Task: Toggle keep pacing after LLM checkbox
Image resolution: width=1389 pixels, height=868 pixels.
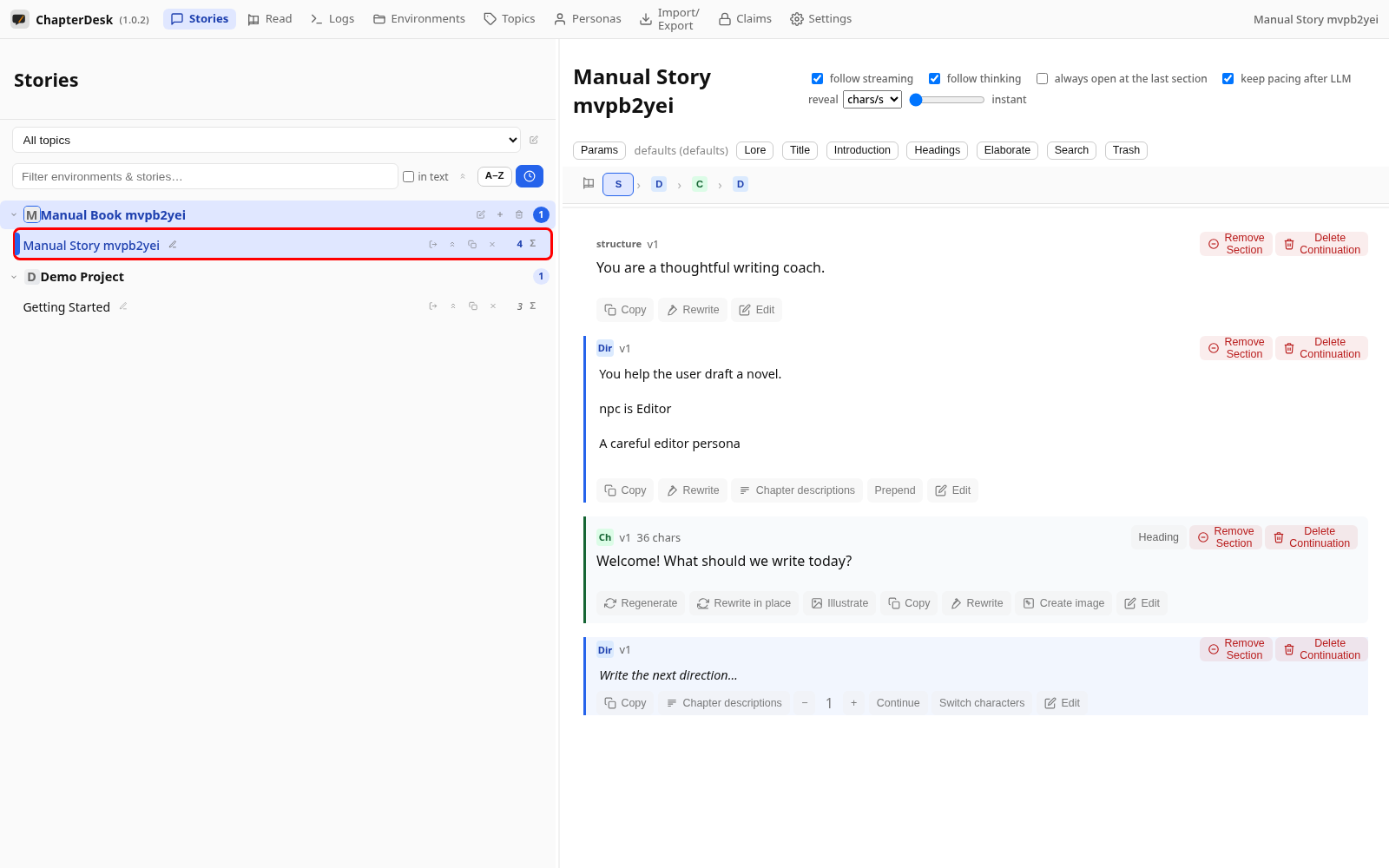Action: point(1228,79)
